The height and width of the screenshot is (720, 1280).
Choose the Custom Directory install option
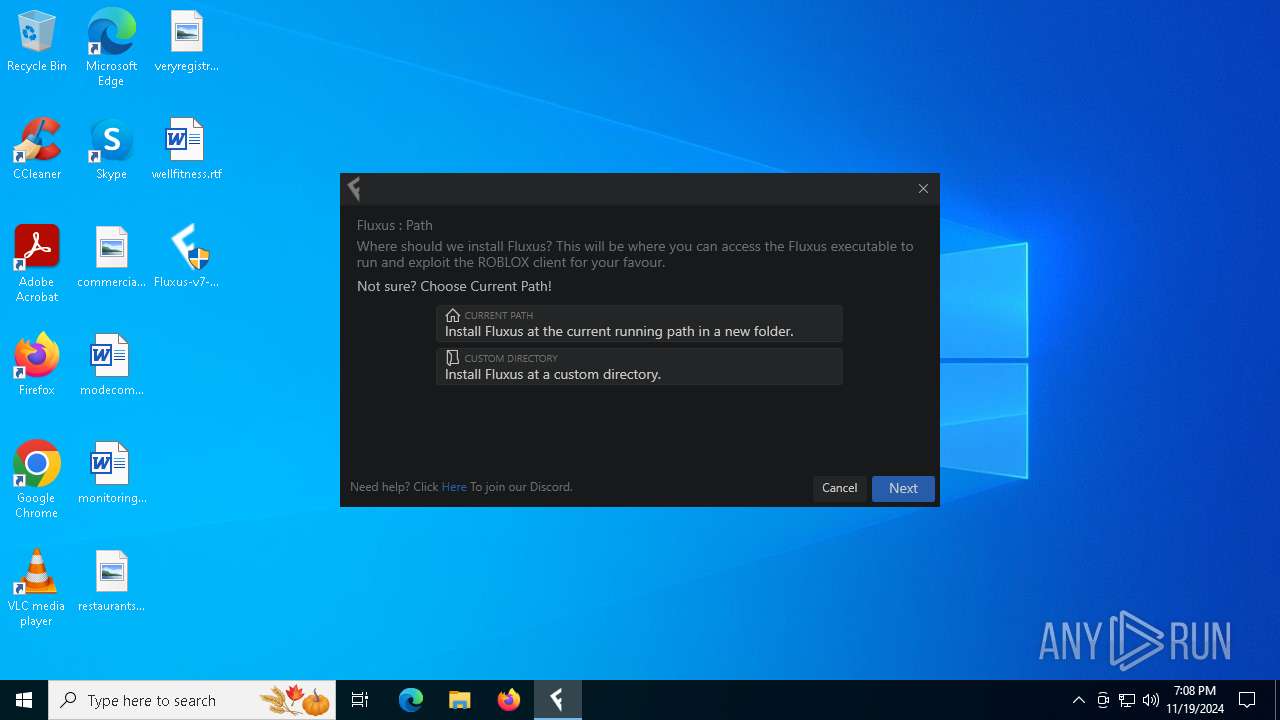pos(639,366)
